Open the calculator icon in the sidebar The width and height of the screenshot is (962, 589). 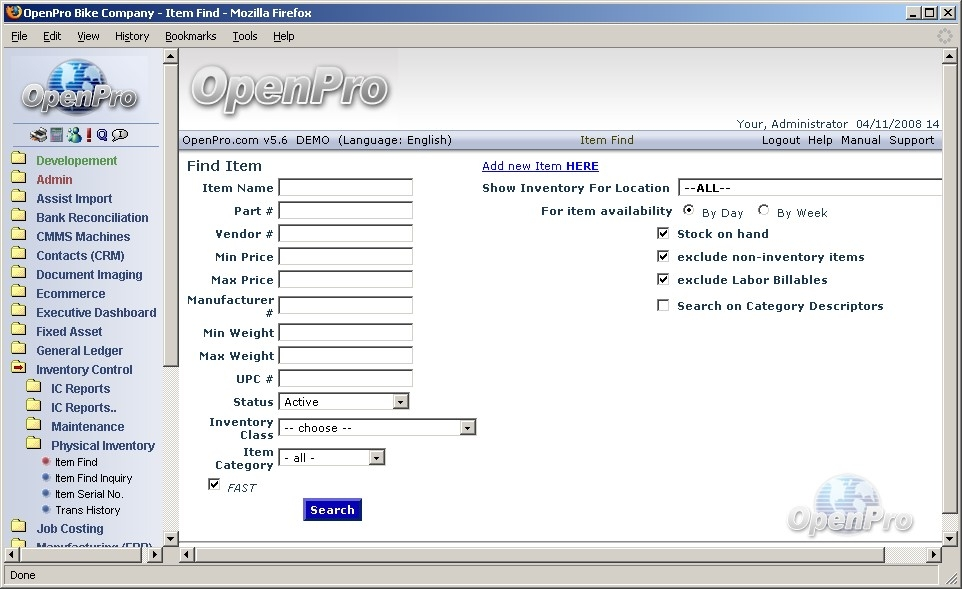click(57, 135)
